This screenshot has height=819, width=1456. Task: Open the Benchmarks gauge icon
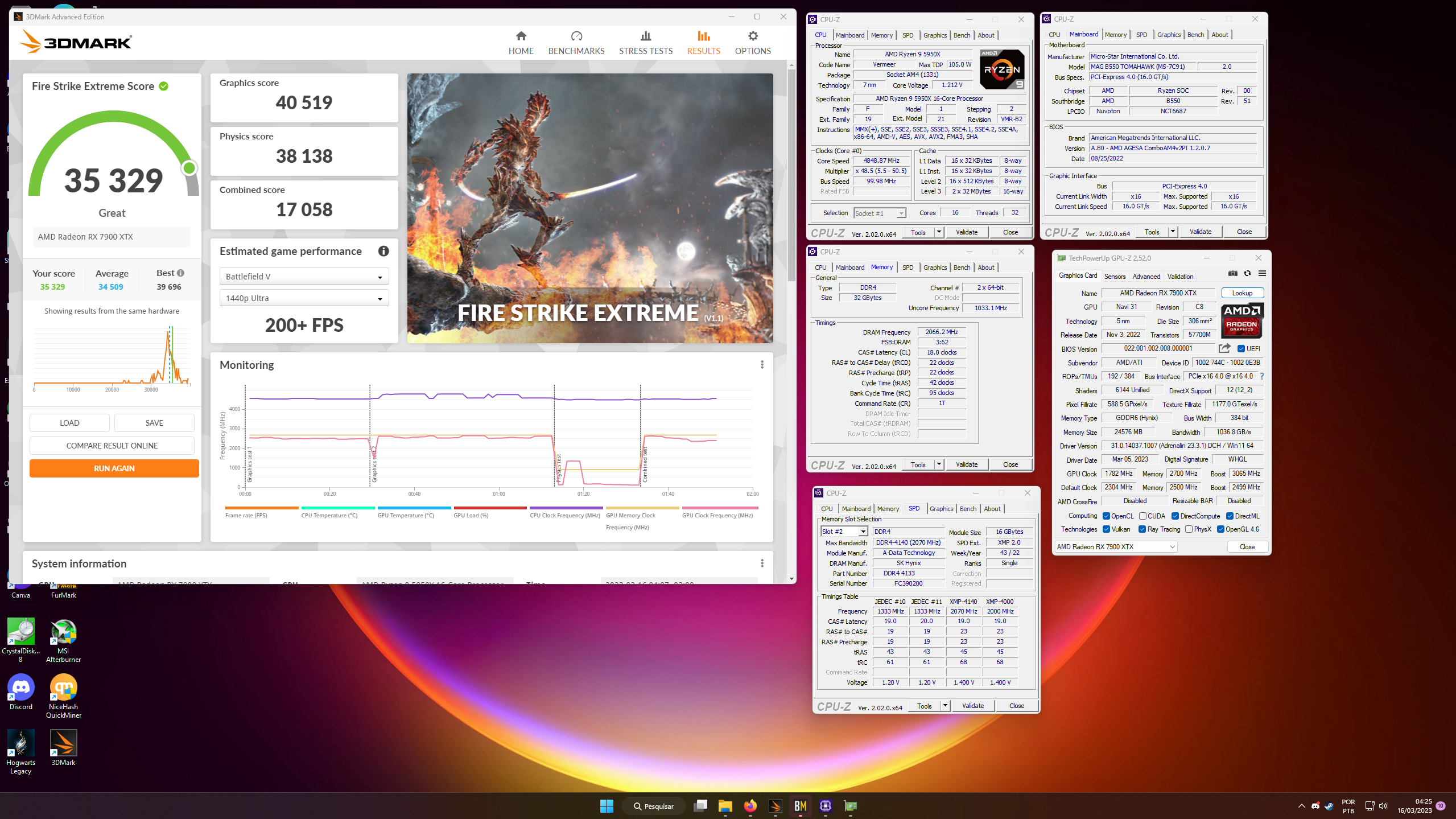coord(576,36)
